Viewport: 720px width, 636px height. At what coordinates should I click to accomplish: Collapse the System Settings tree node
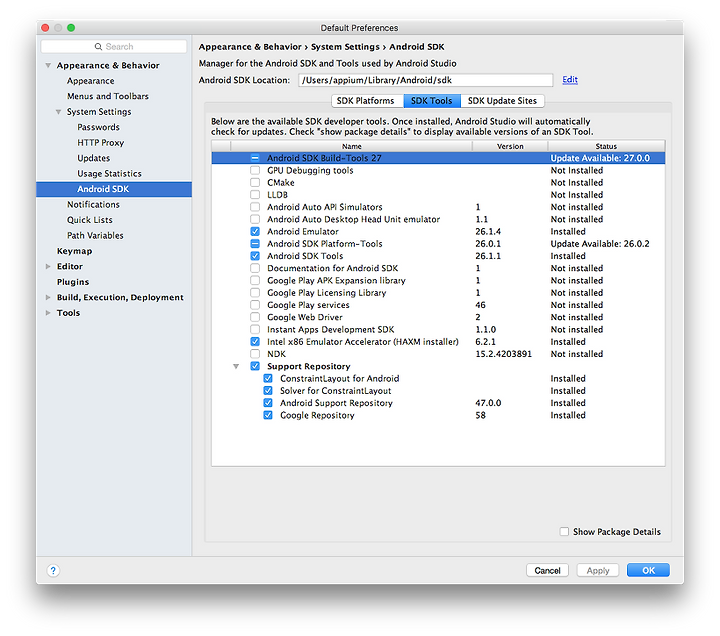(58, 112)
